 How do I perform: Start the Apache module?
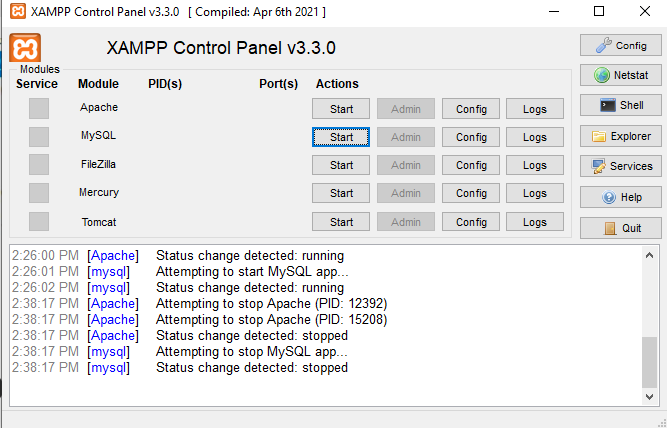tap(341, 108)
